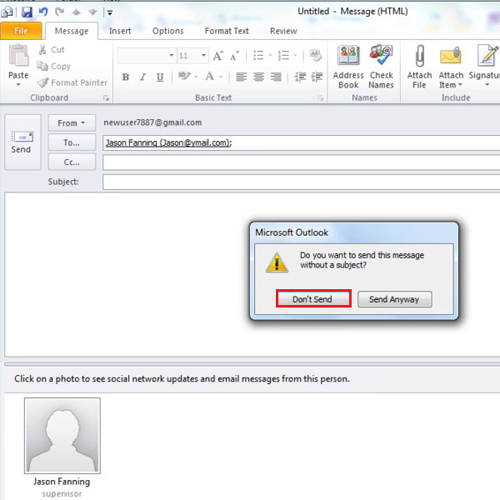Screen dimensions: 500x500
Task: Click the To... button
Action: tap(72, 143)
